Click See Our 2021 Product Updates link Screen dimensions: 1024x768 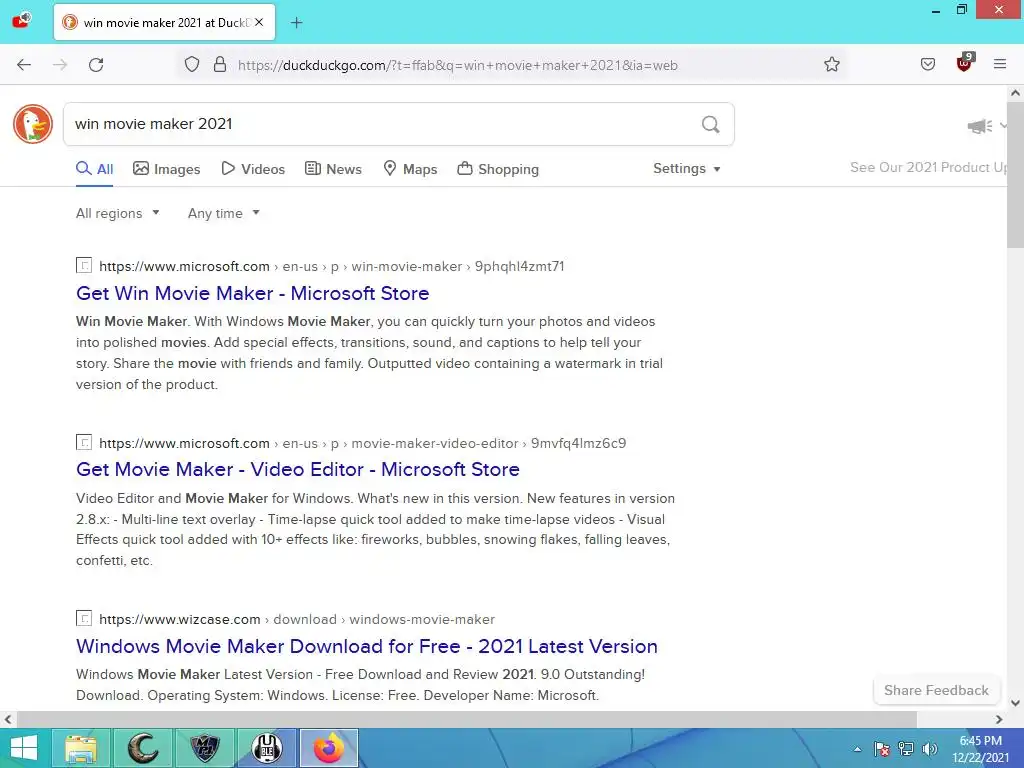point(928,167)
